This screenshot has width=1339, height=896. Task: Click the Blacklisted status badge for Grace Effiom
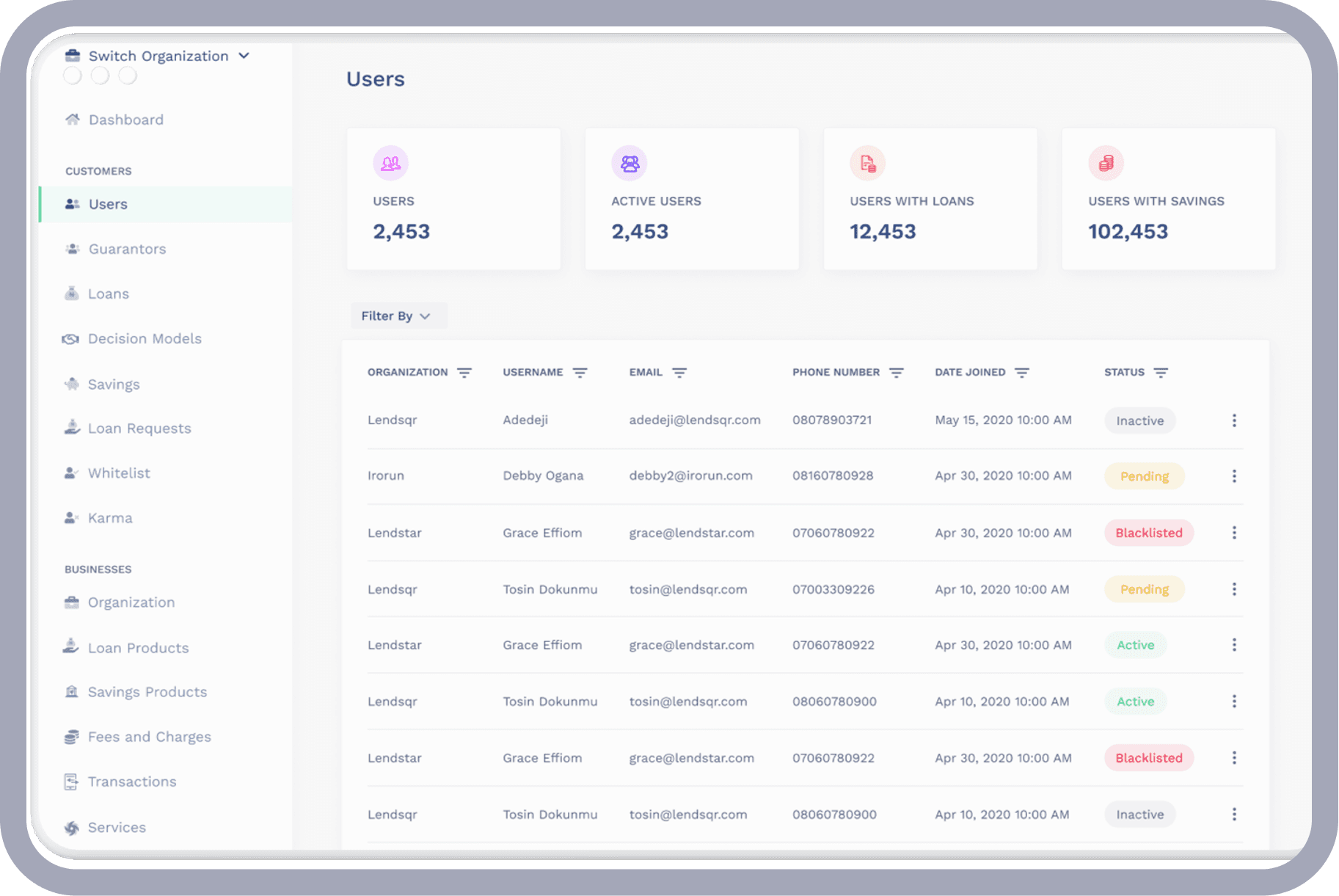[1148, 533]
